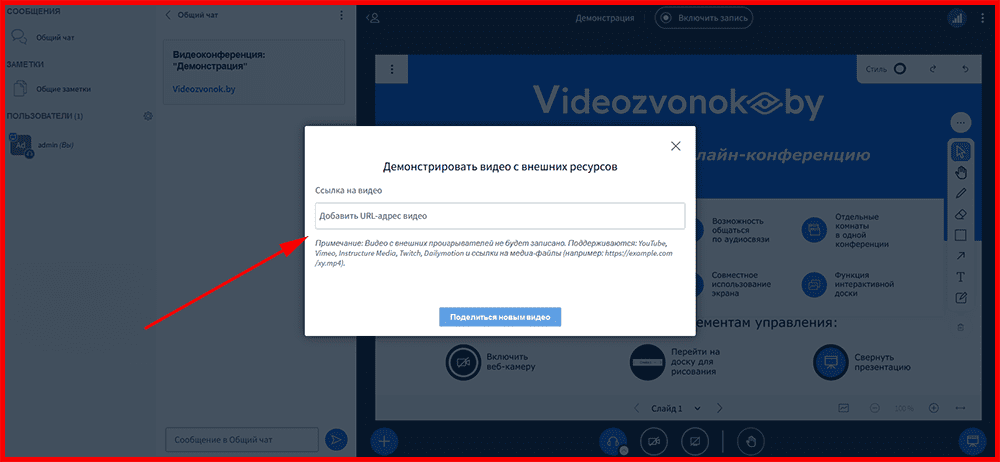Select the pencil draw tool
Image resolution: width=1000 pixels, height=462 pixels.
pos(961,193)
